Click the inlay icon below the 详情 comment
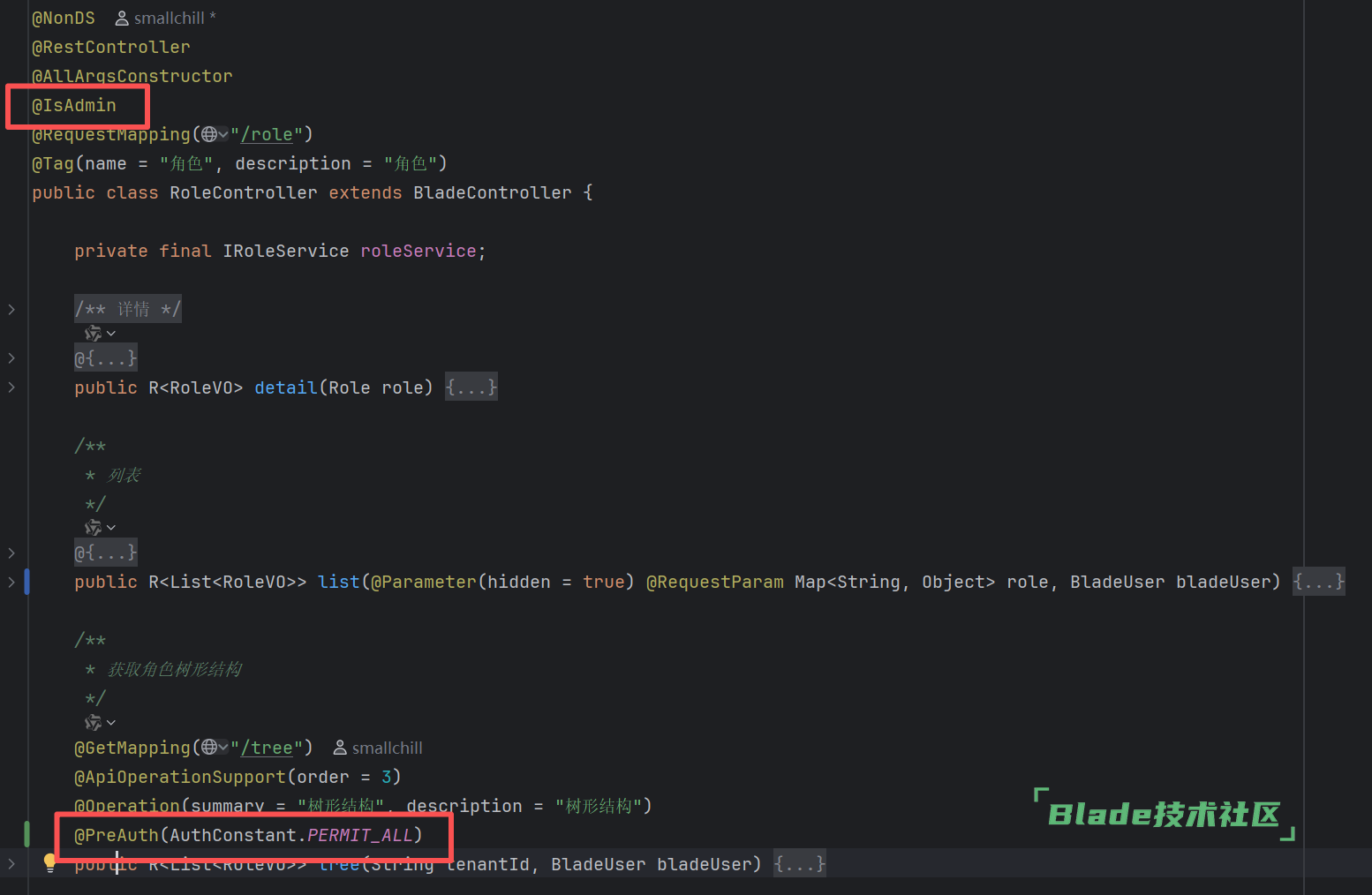Image resolution: width=1372 pixels, height=895 pixels. coord(94,334)
